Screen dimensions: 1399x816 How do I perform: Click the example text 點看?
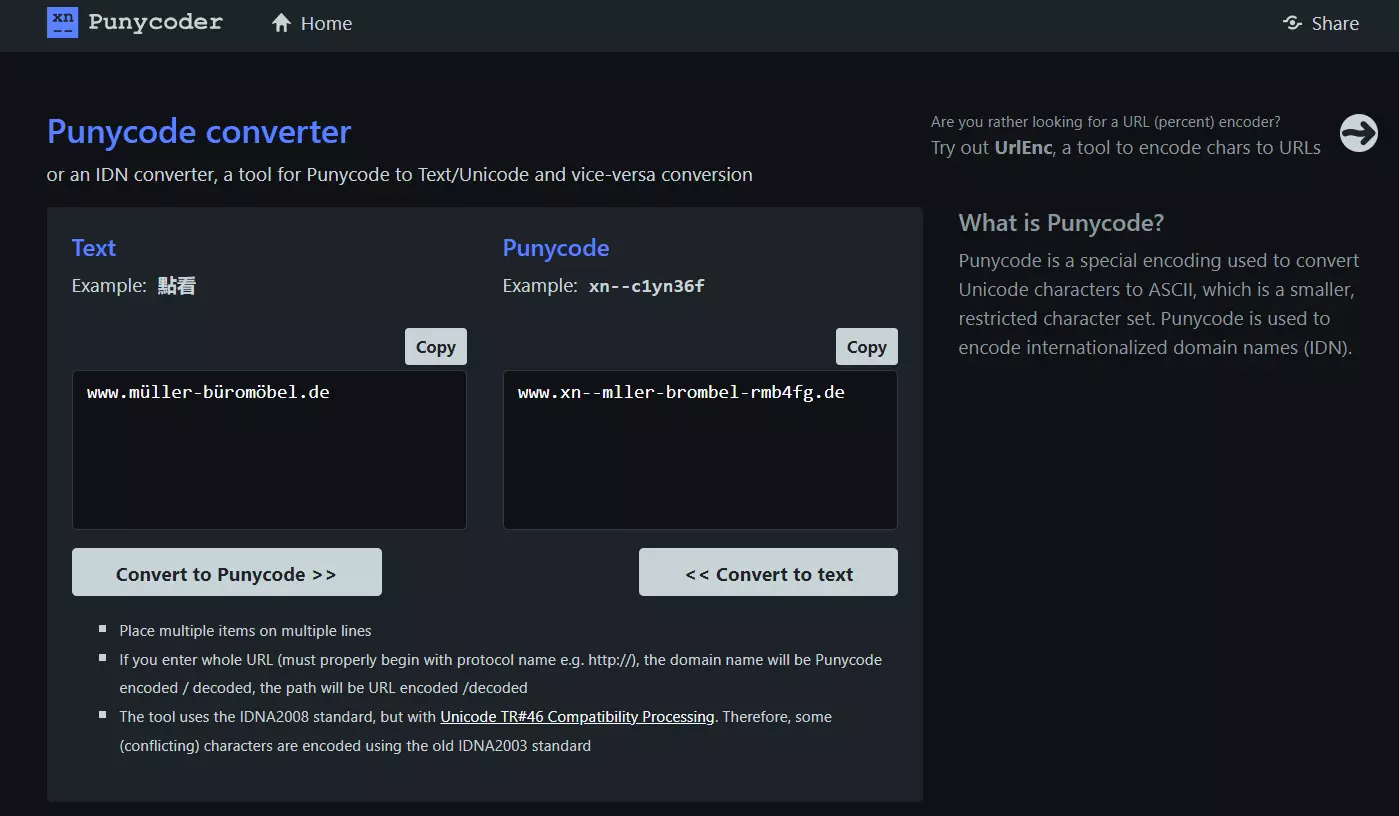(x=177, y=285)
